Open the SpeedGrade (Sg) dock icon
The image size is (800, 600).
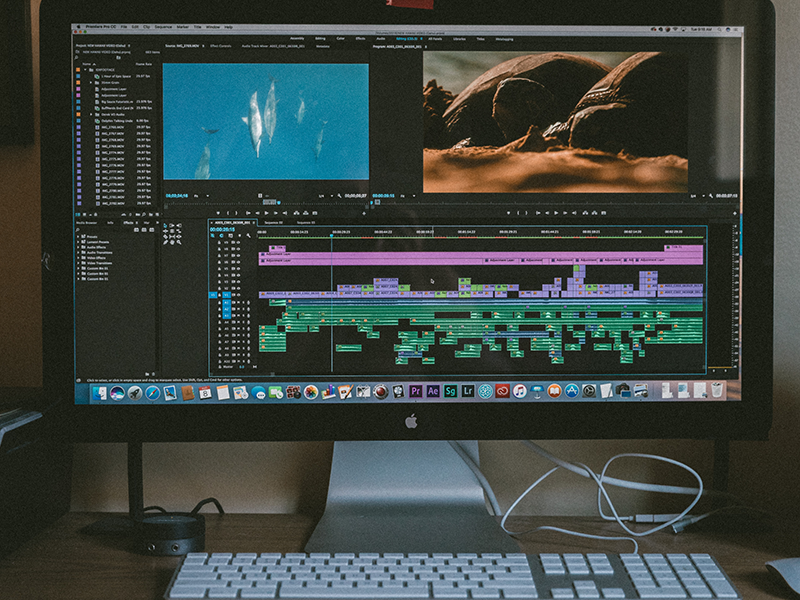tap(450, 391)
